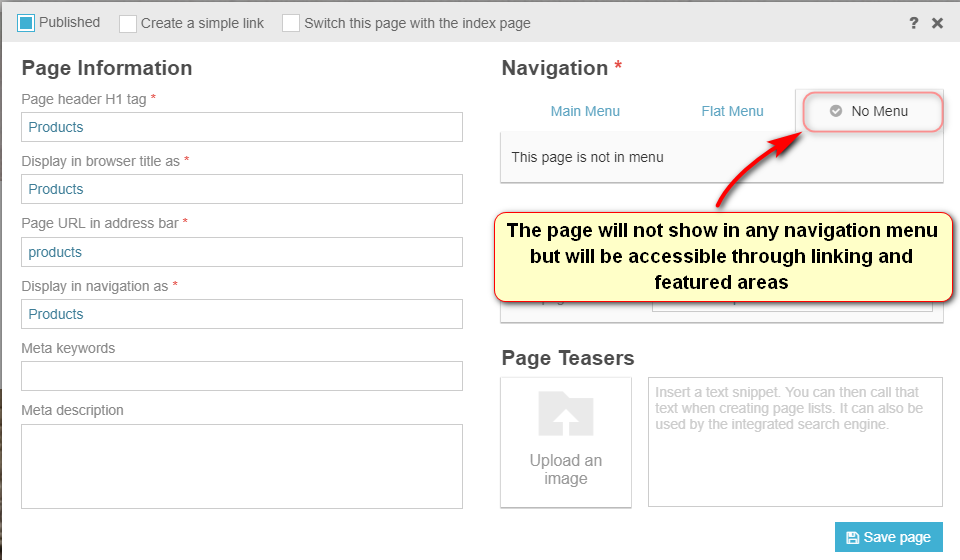
Task: Switch to the Main Menu tab
Action: (585, 111)
